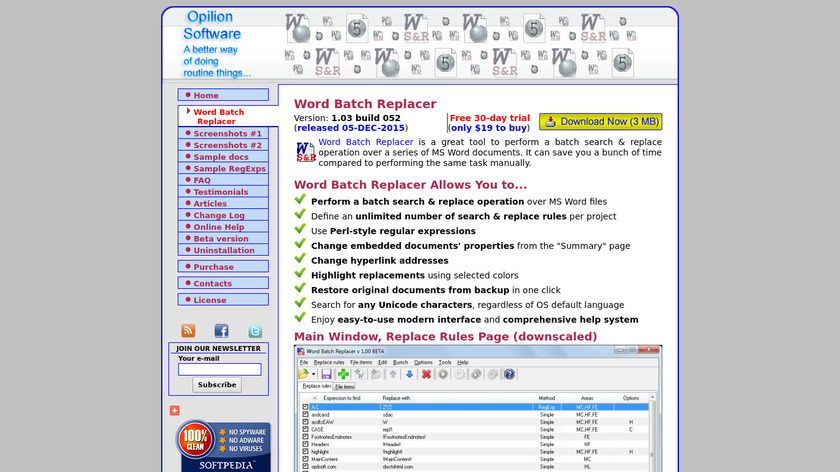
Task: Click the gray gear toolbar icon
Action: click(x=459, y=374)
